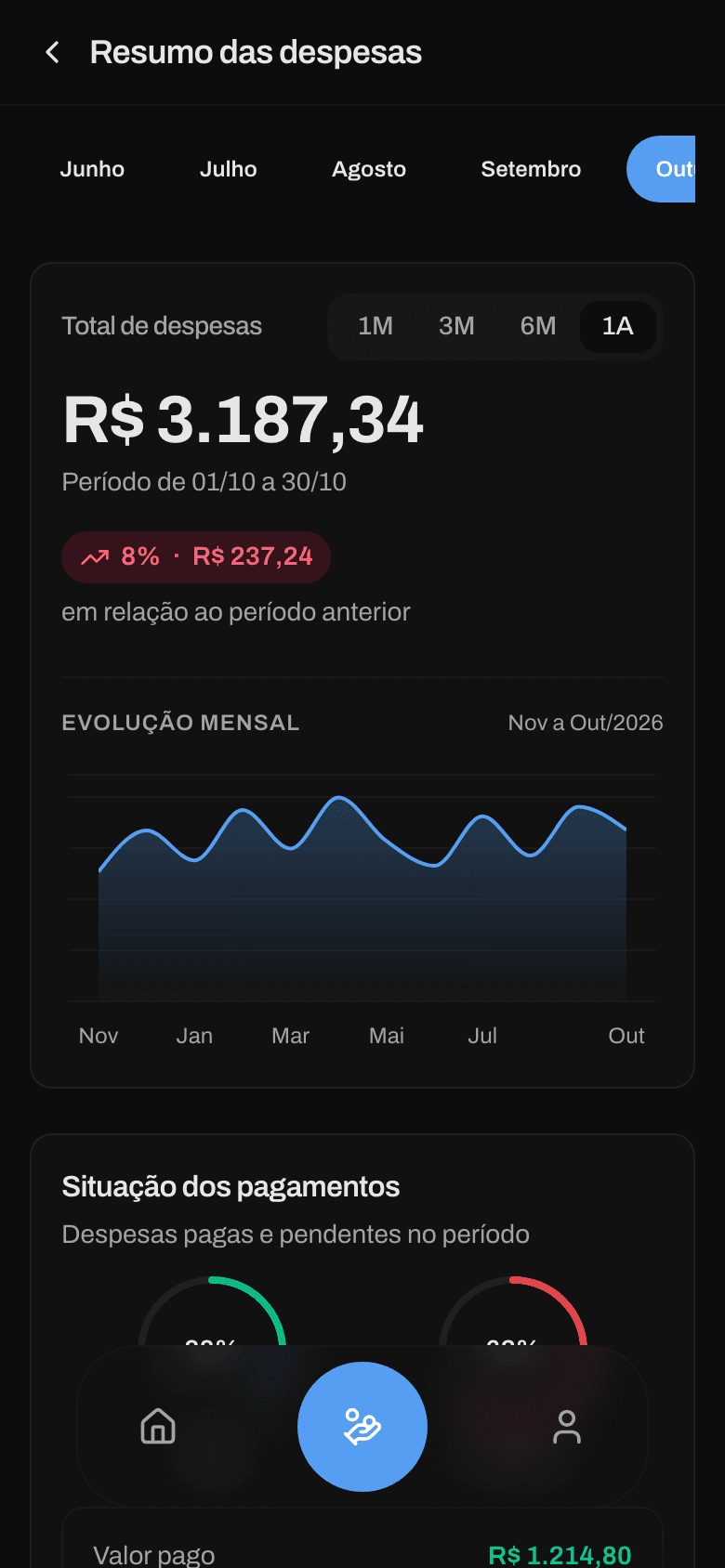Click the Mar axis label
This screenshot has width=725, height=1568.
[290, 1036]
